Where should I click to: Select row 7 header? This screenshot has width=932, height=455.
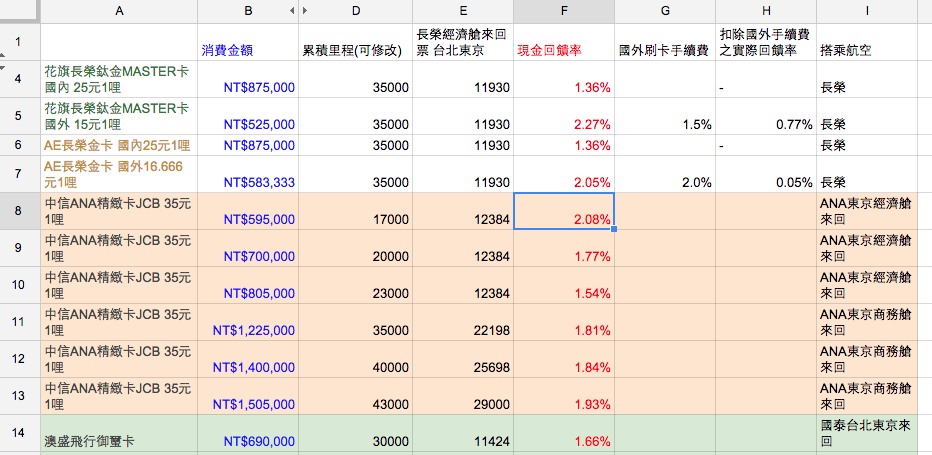tap(20, 174)
